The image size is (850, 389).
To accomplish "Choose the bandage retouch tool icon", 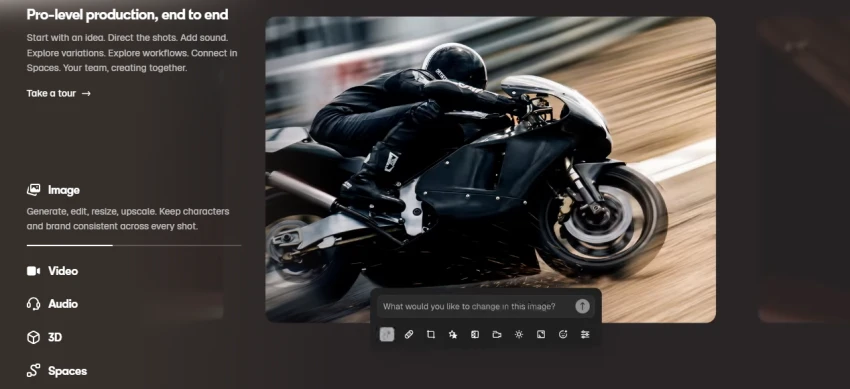I will 409,335.
